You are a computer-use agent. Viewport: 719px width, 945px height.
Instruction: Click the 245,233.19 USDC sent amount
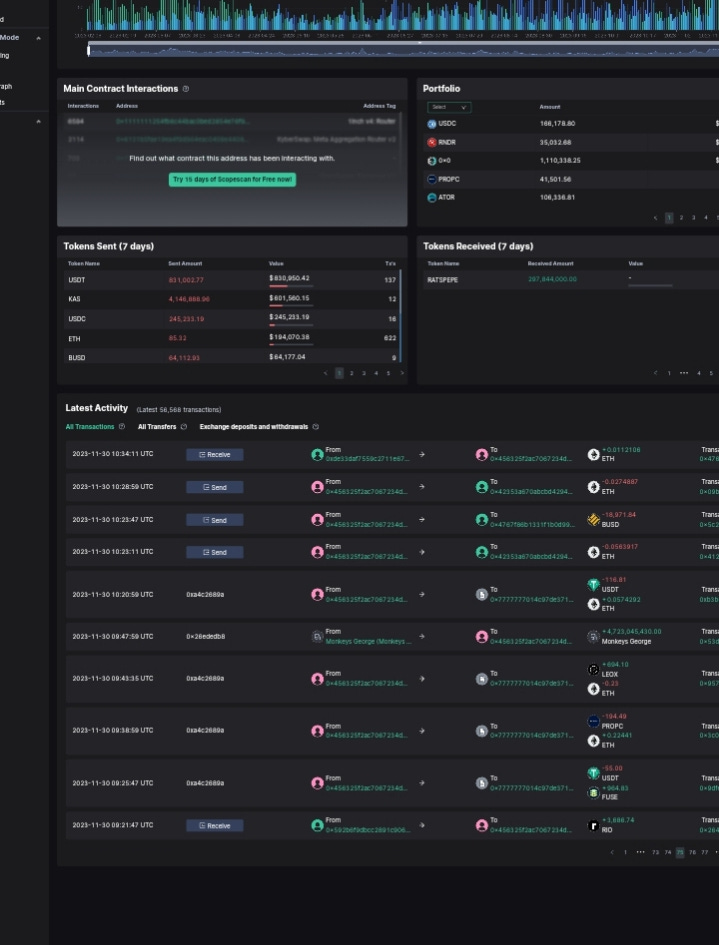click(x=186, y=319)
